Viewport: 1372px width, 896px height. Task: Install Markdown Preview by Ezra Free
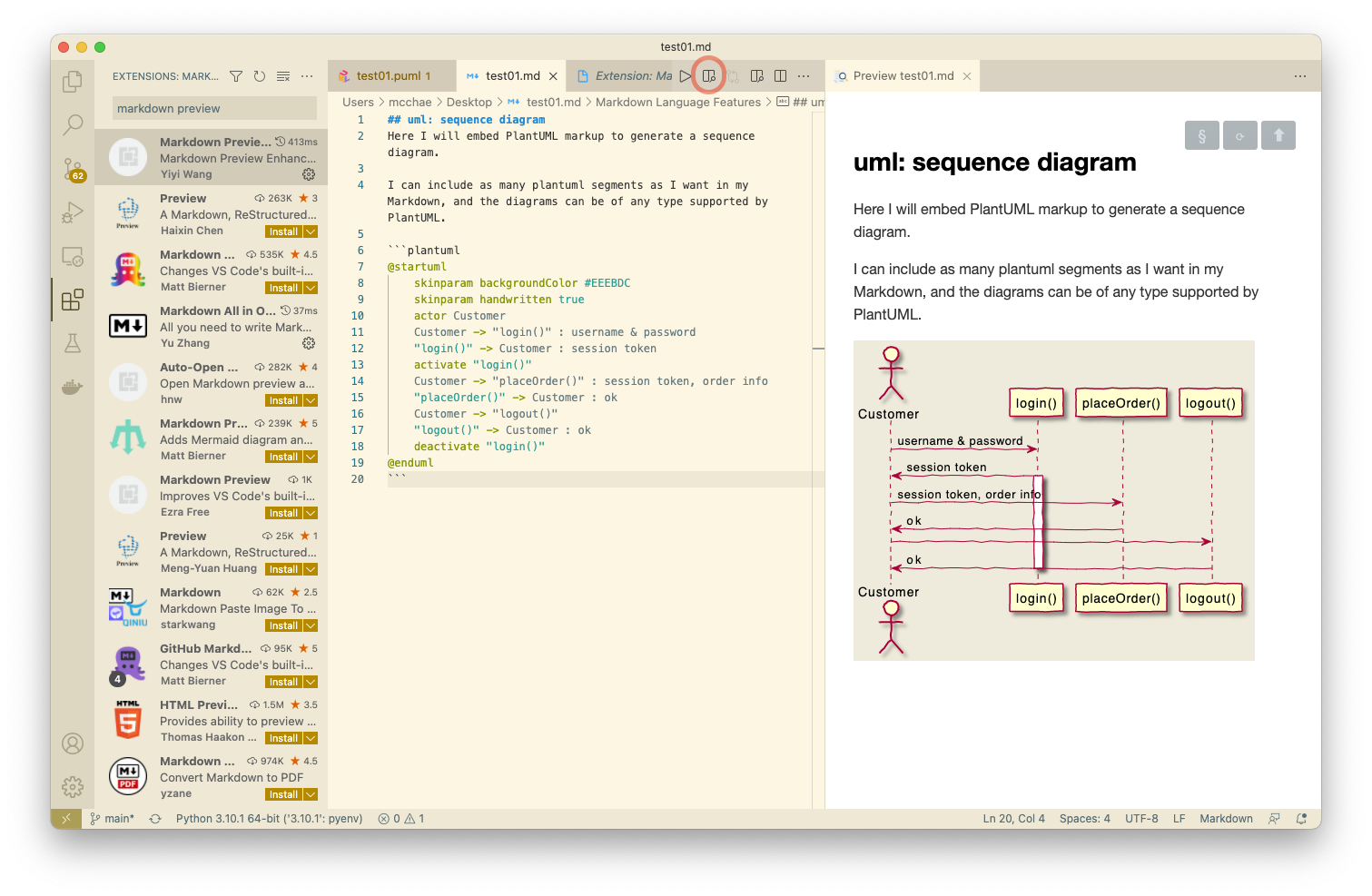(x=283, y=513)
